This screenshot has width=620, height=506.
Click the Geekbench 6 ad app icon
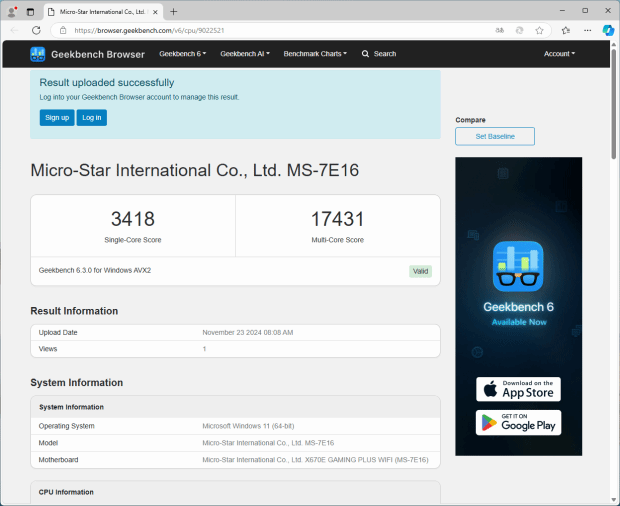(518, 266)
